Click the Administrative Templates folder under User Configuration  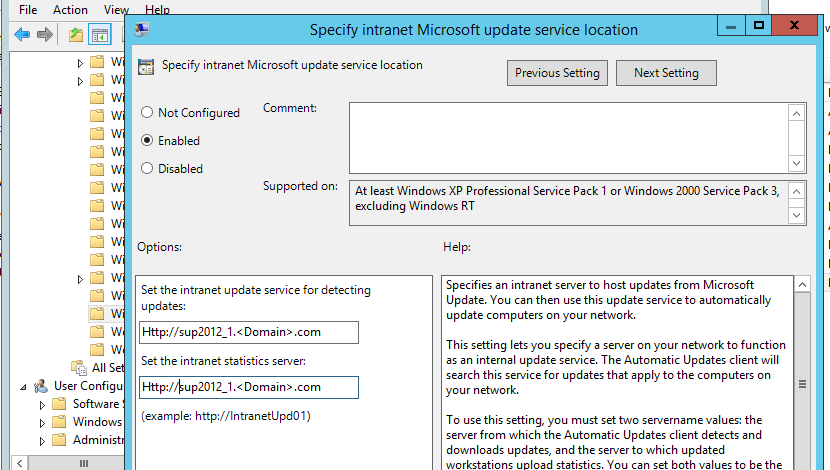click(x=59, y=440)
